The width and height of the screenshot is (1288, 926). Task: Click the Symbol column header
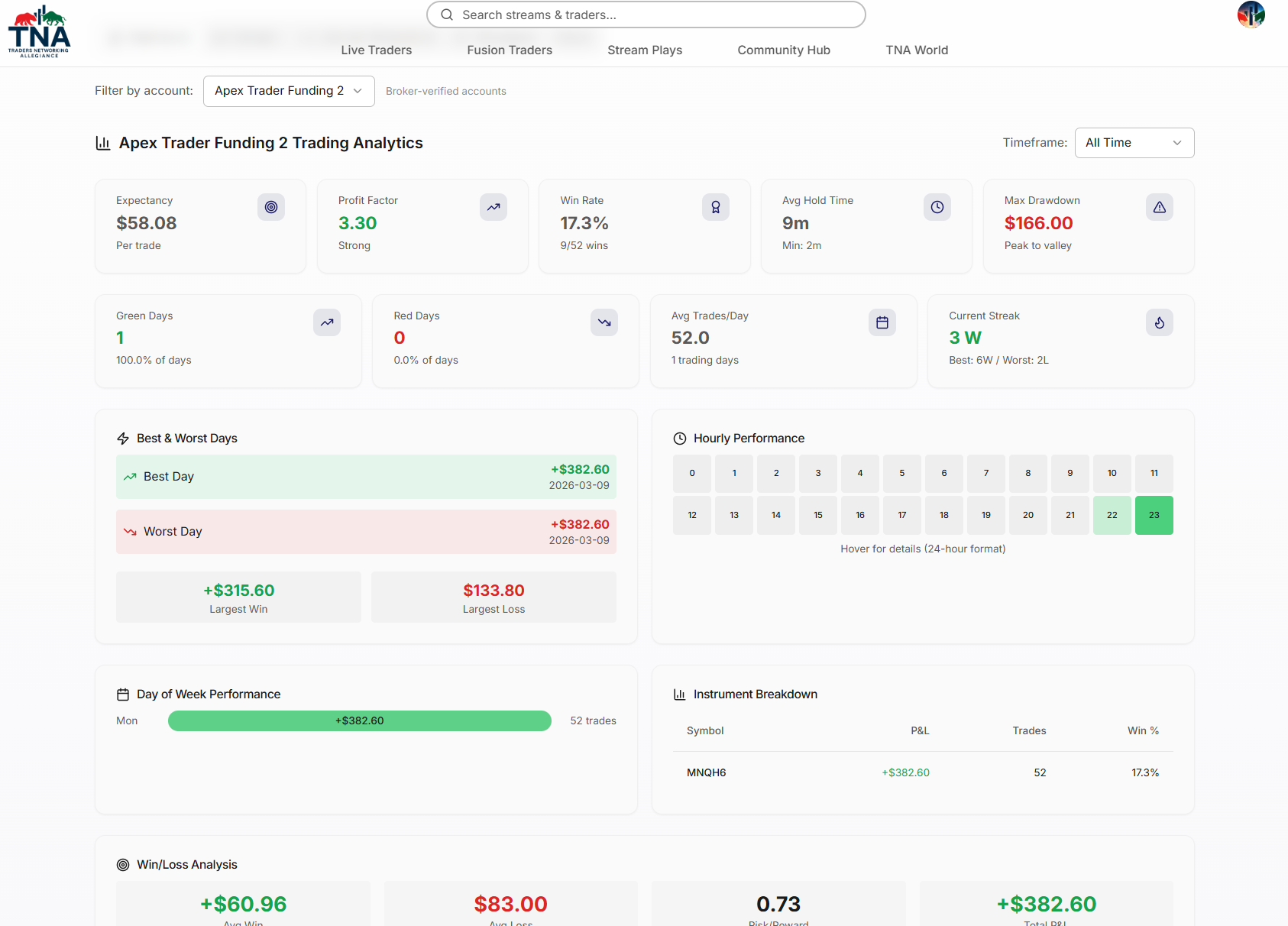705,731
